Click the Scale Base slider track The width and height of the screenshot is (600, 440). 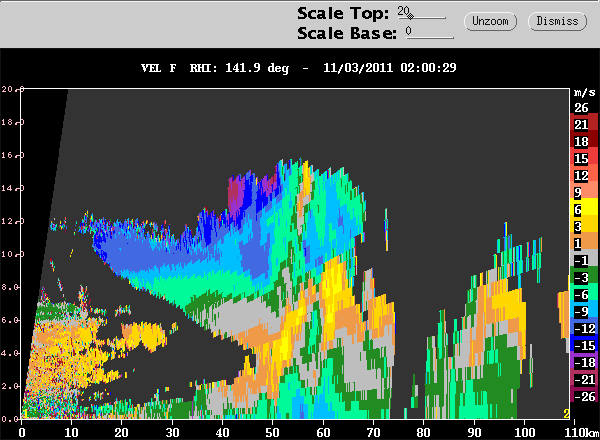(x=430, y=37)
